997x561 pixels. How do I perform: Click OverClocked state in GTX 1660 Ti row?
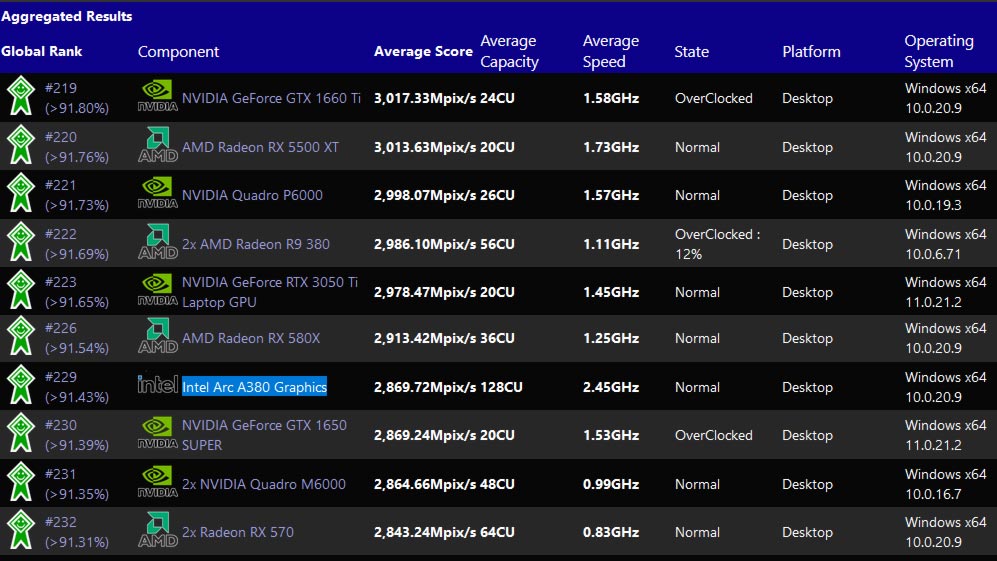(713, 98)
